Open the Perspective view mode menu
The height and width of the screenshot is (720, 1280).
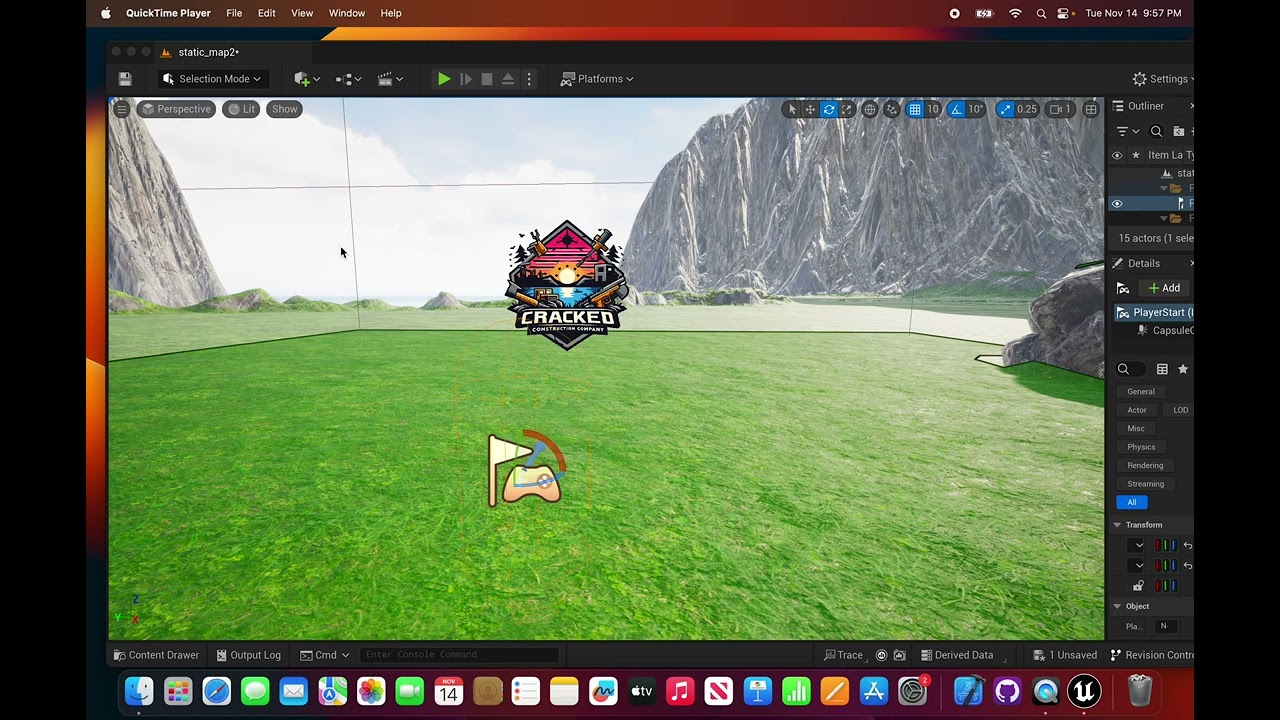click(176, 109)
